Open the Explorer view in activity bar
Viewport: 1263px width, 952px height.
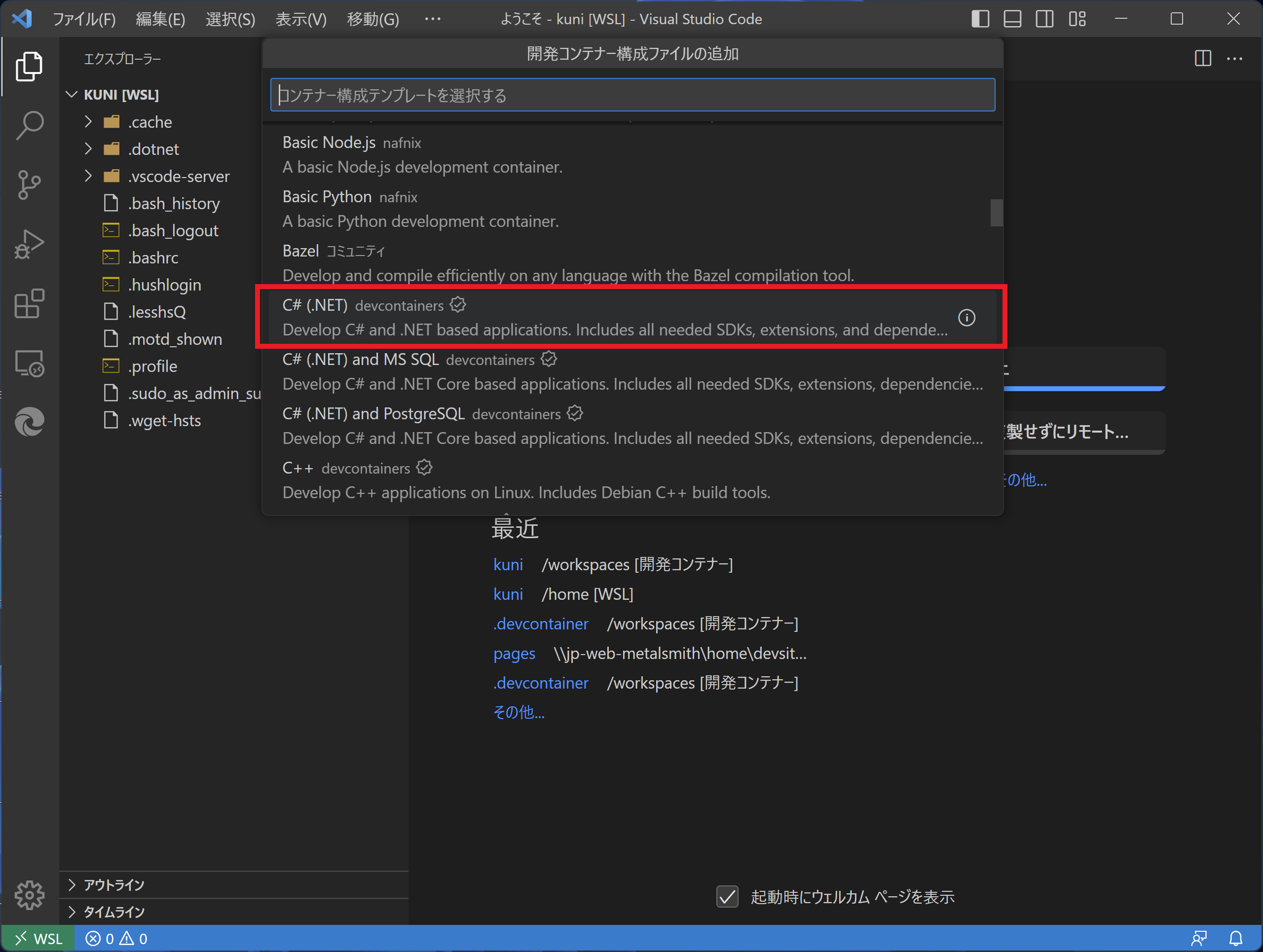[x=29, y=66]
